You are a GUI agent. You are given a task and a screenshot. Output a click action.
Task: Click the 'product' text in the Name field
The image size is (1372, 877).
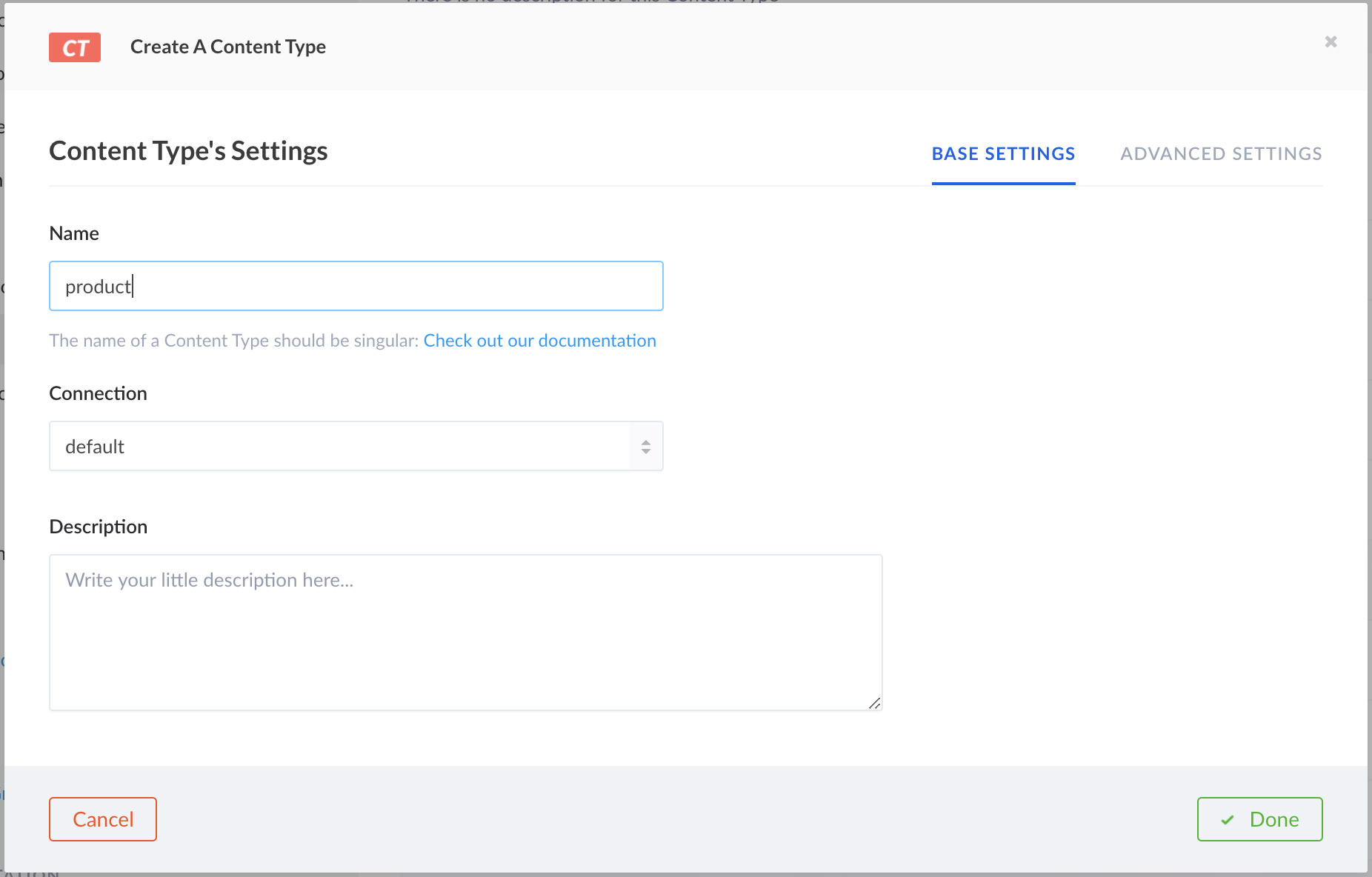98,286
